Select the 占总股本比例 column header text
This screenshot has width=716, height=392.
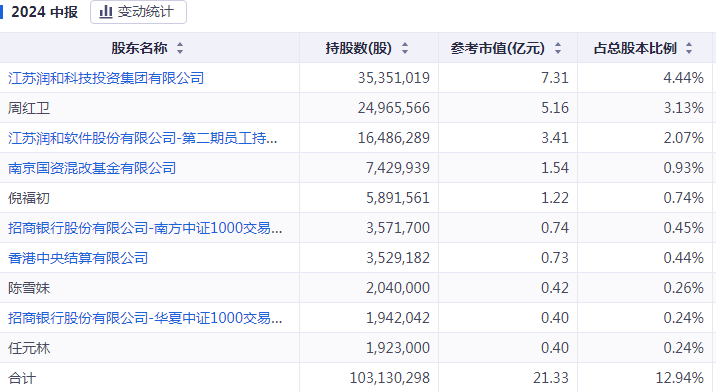coord(635,48)
